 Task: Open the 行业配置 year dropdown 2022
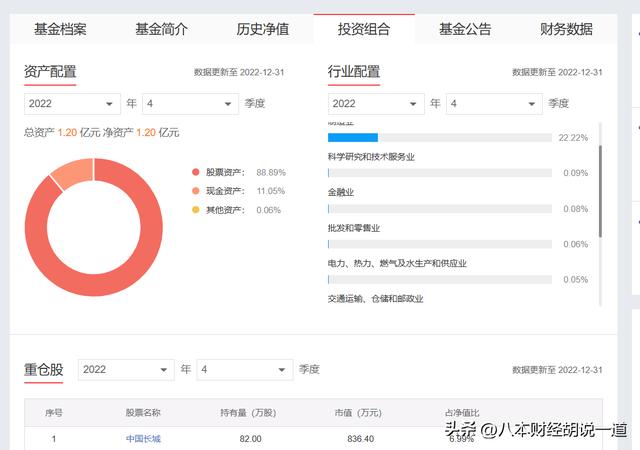[x=376, y=104]
